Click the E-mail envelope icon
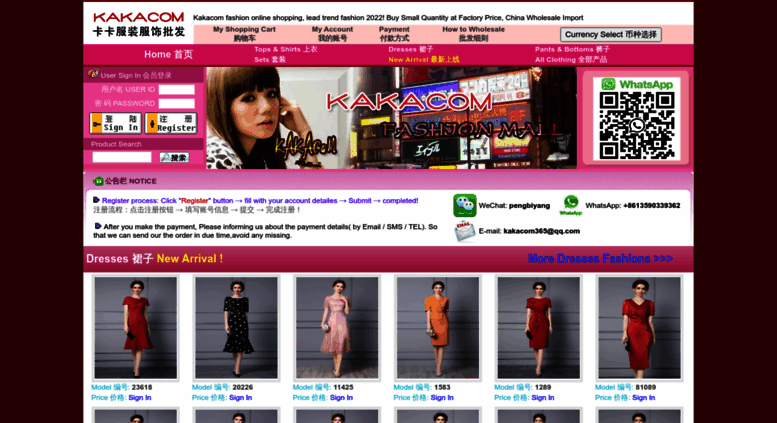Image resolution: width=777 pixels, height=423 pixels. point(465,231)
